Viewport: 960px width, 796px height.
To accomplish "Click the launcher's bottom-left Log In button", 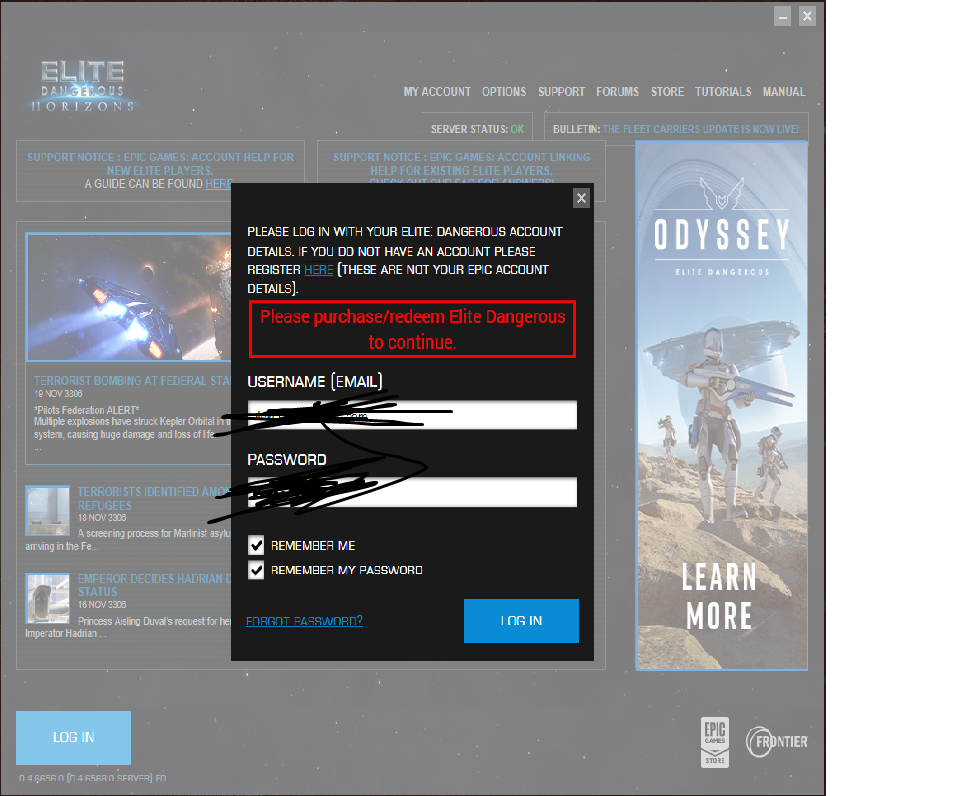I will pyautogui.click(x=73, y=737).
